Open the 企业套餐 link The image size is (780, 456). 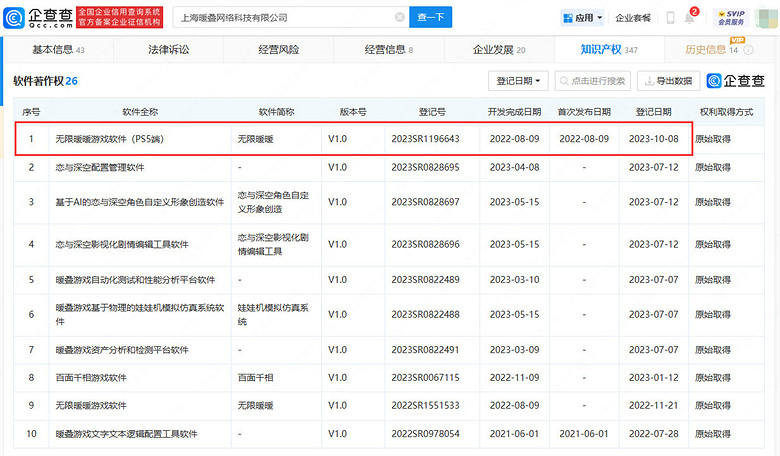coord(632,17)
